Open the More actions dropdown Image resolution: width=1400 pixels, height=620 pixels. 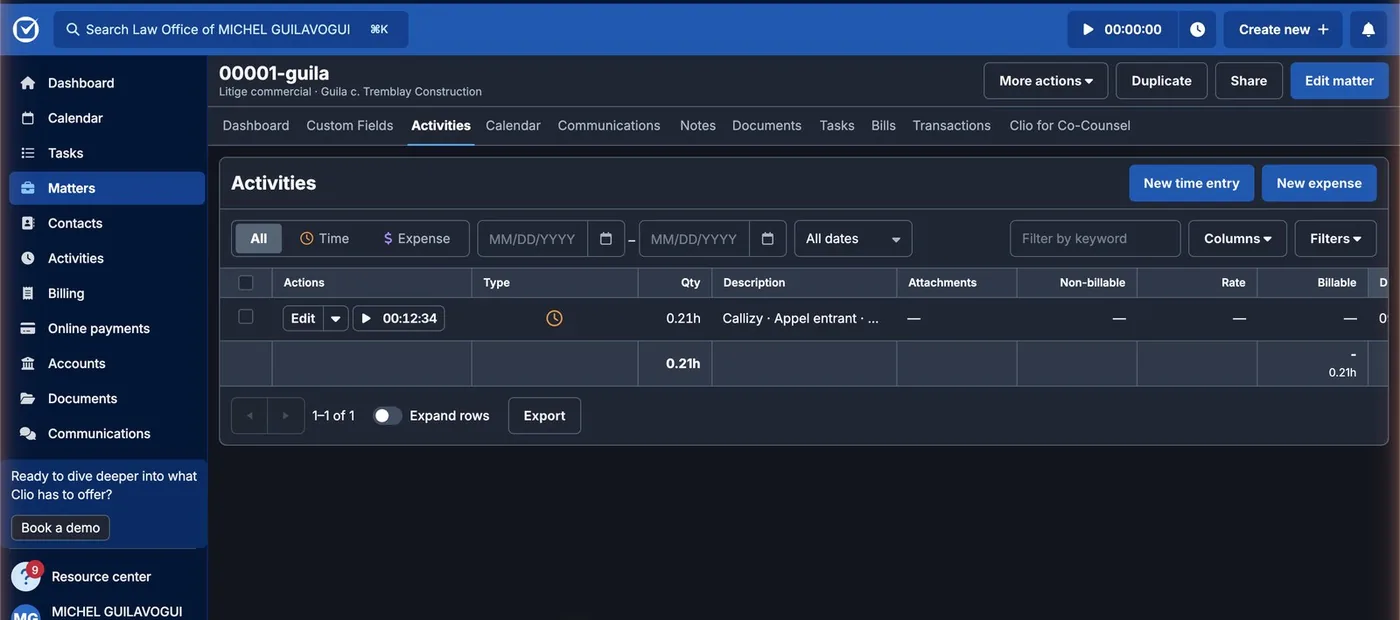tap(1046, 81)
